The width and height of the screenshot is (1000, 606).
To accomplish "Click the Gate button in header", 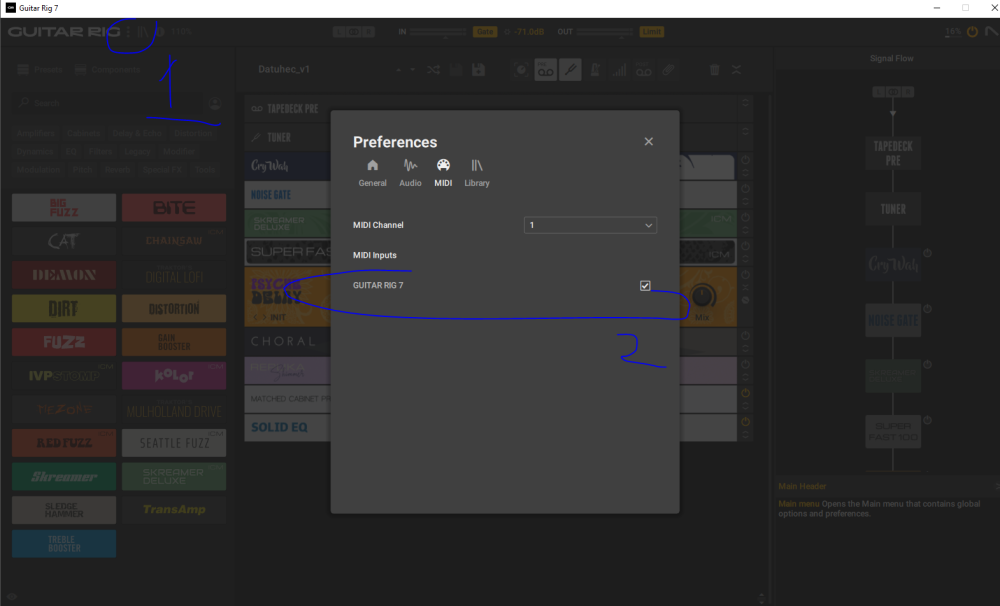I will (485, 31).
